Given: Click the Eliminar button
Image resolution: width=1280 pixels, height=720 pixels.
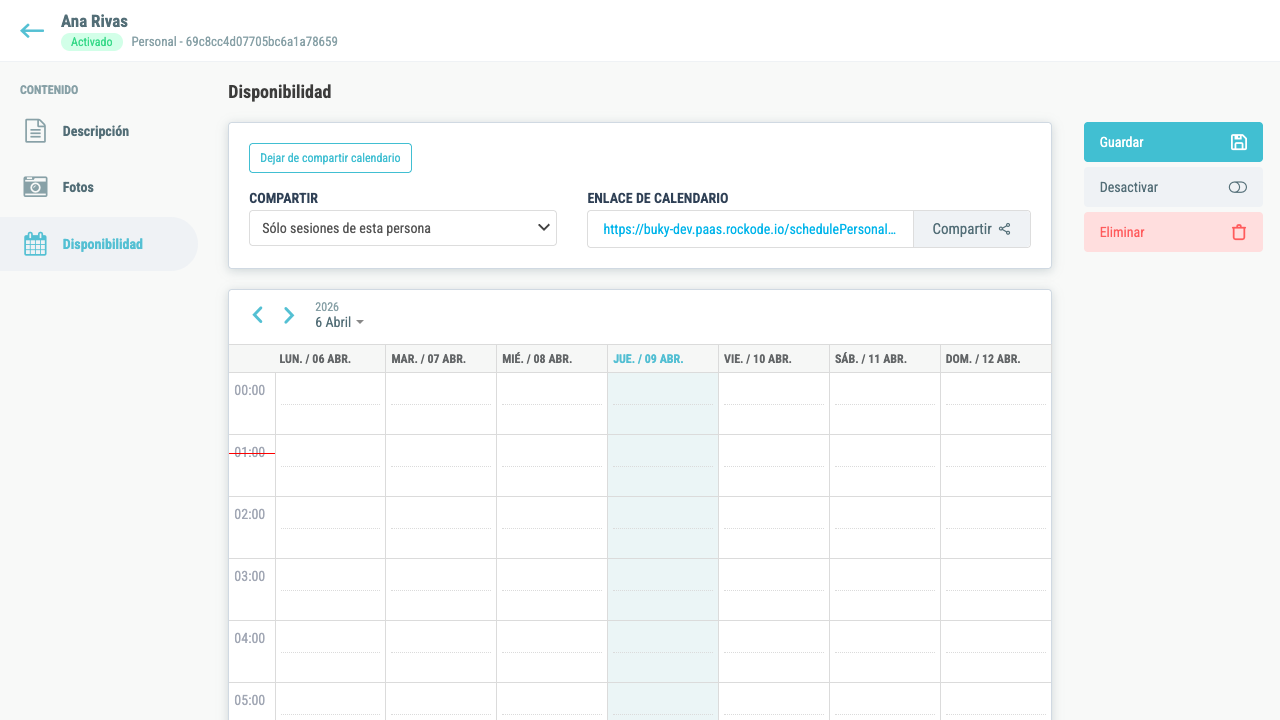Looking at the screenshot, I should click(x=1173, y=232).
